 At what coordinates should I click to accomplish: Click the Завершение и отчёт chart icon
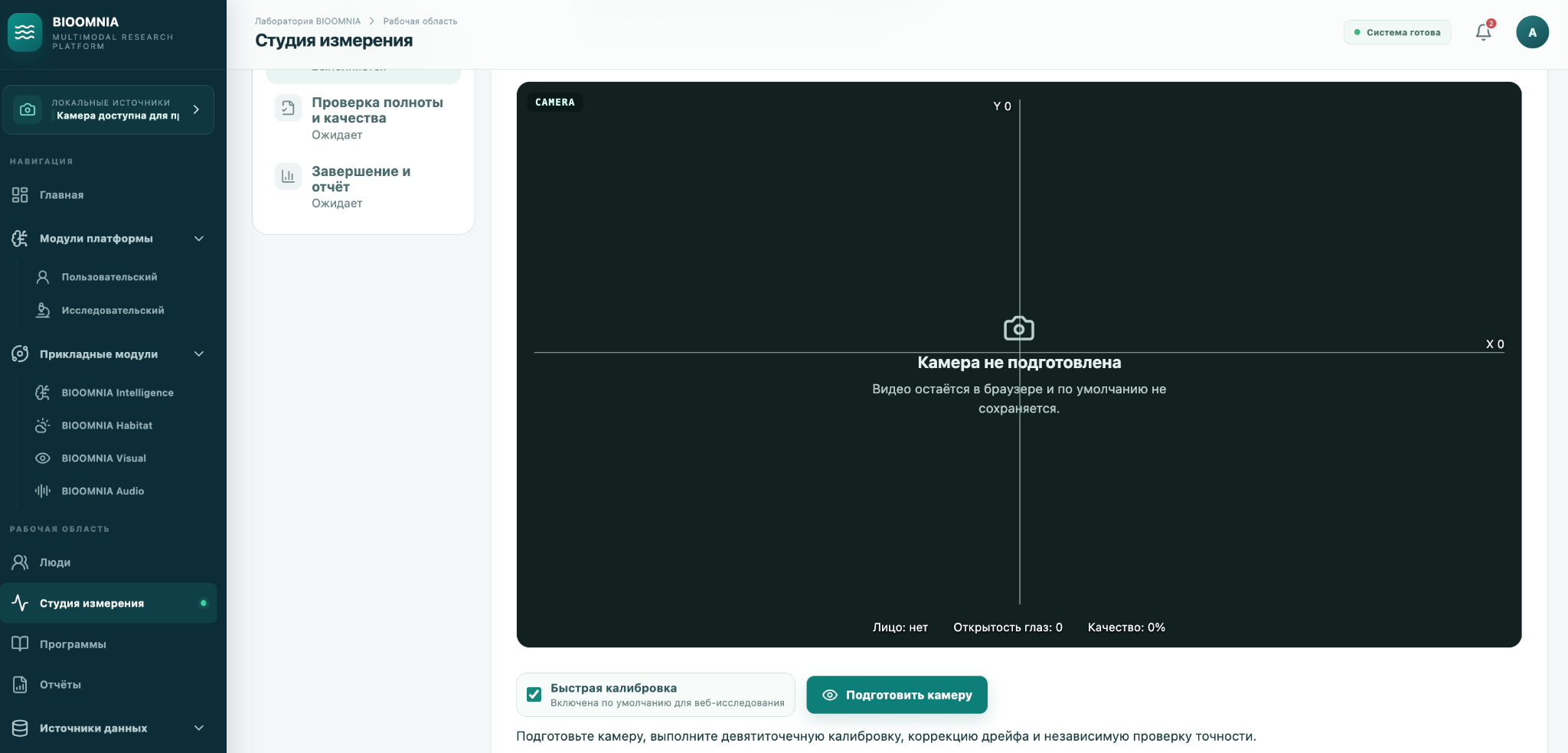pos(288,176)
